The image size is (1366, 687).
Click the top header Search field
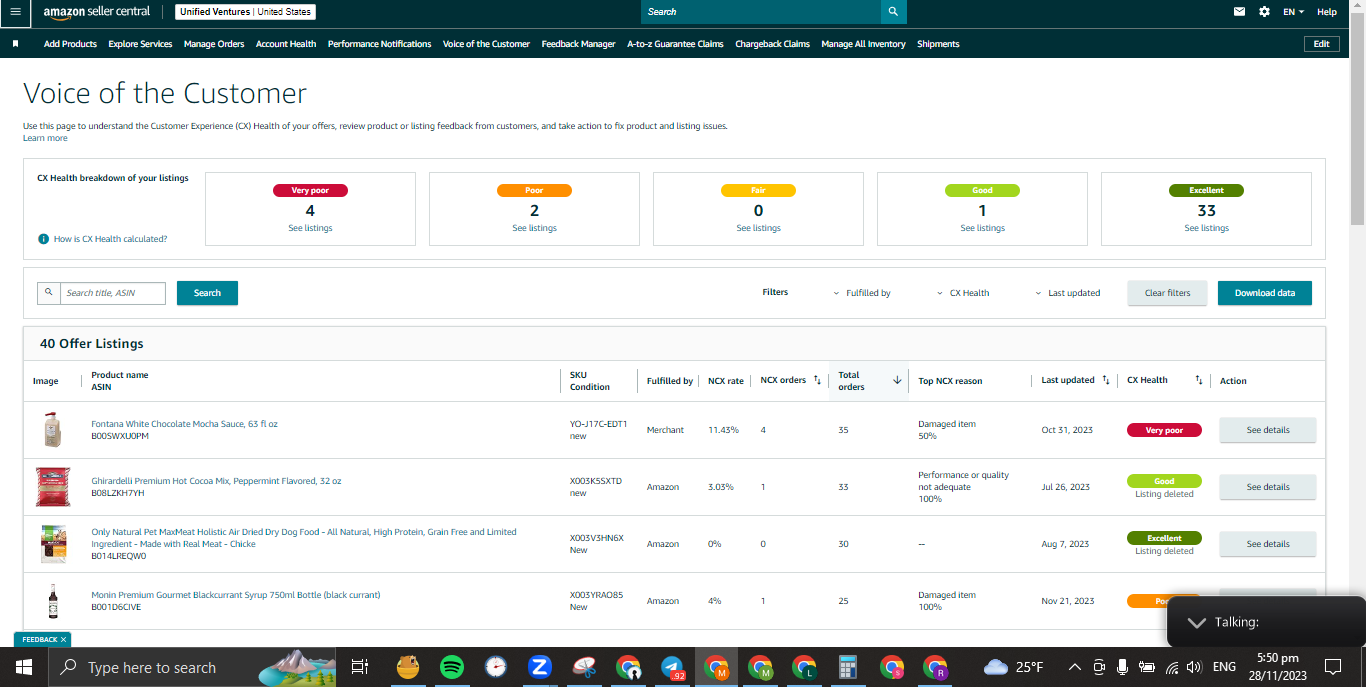(x=761, y=12)
